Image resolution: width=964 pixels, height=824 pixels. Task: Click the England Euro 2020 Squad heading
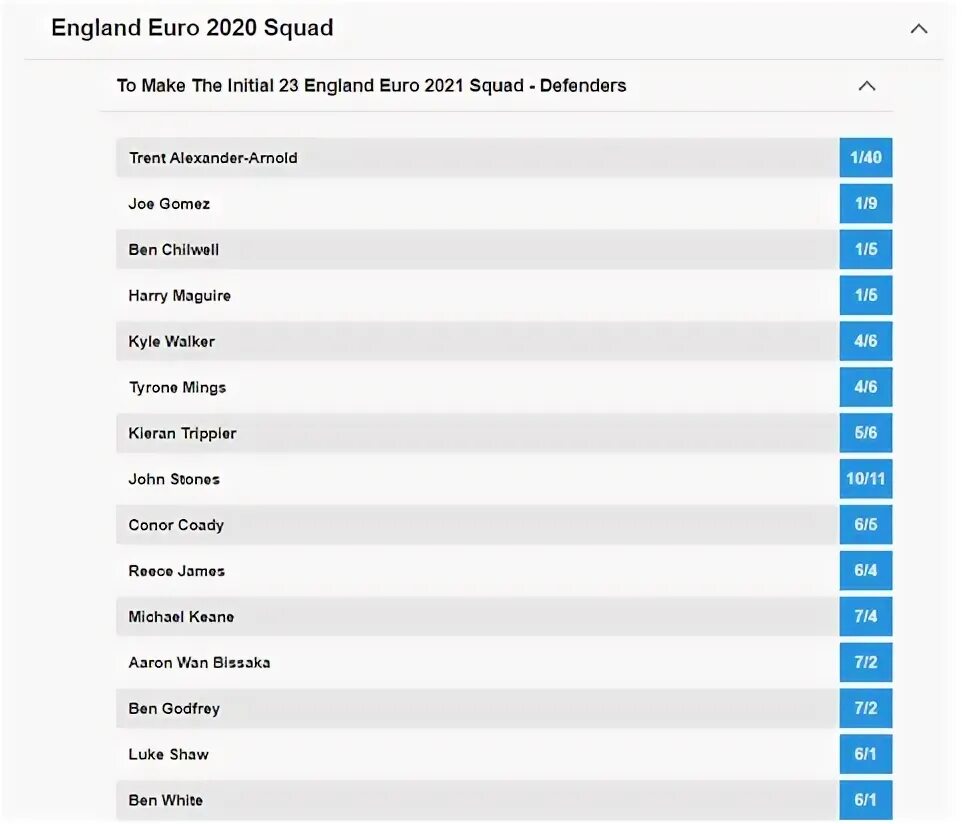(192, 28)
